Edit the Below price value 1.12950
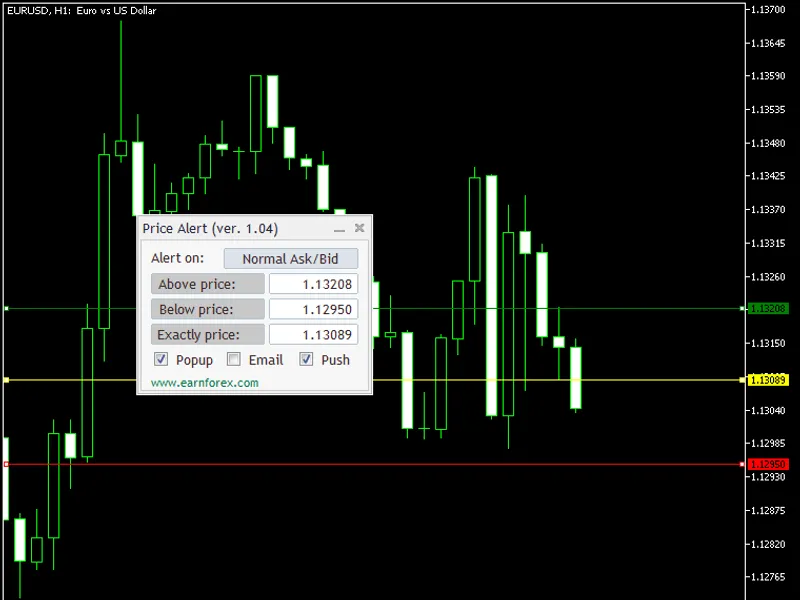 coord(314,309)
